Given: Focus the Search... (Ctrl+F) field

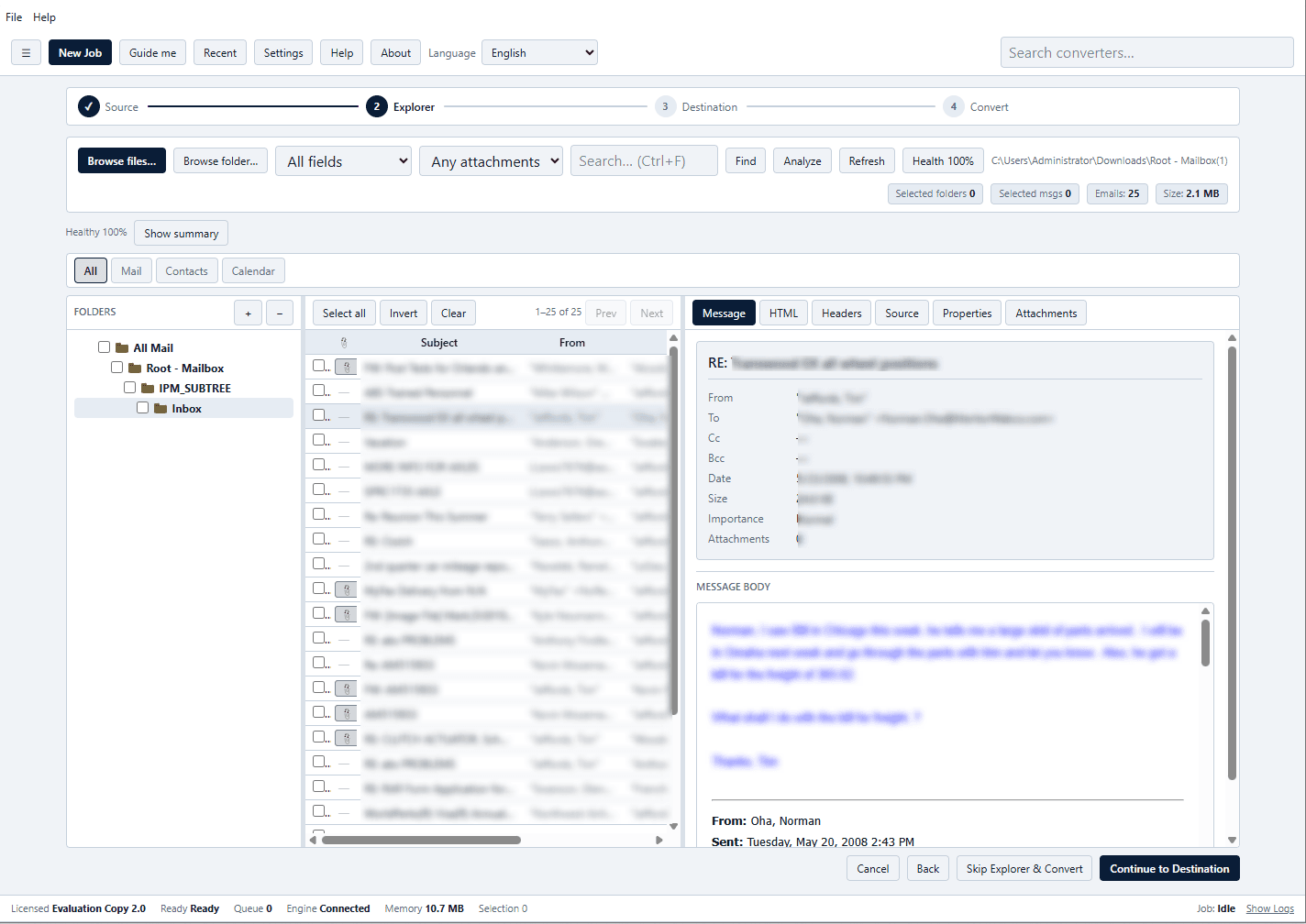Looking at the screenshot, I should coord(644,161).
